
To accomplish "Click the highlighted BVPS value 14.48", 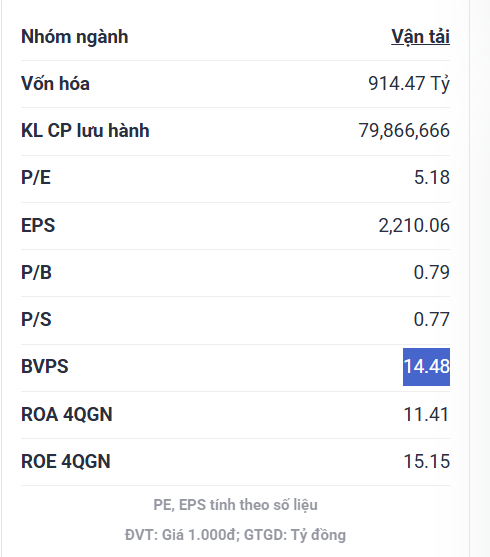I will tap(426, 367).
